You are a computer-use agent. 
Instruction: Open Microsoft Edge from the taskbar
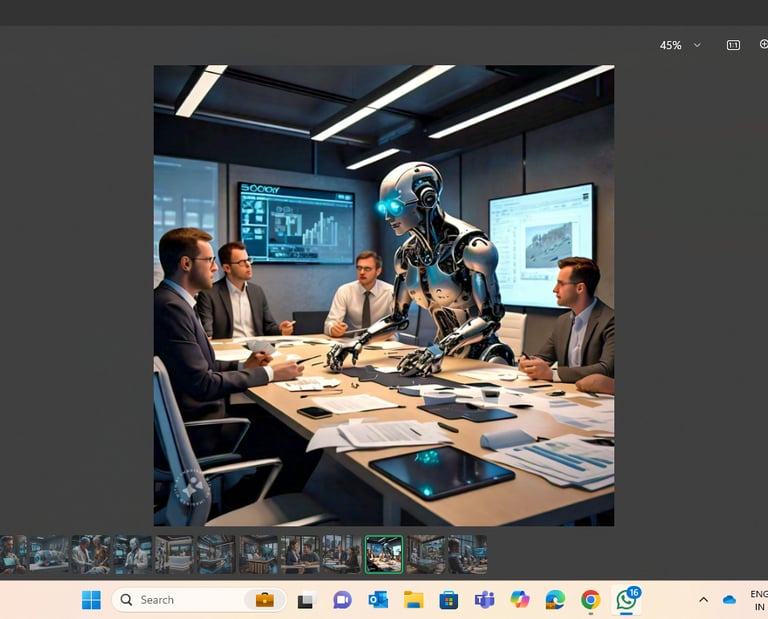(x=555, y=600)
